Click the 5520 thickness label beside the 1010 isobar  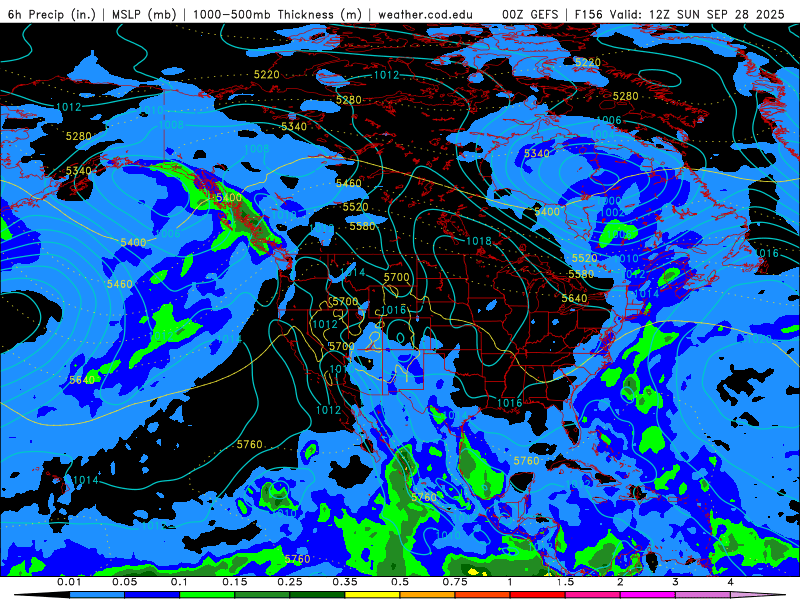585,258
